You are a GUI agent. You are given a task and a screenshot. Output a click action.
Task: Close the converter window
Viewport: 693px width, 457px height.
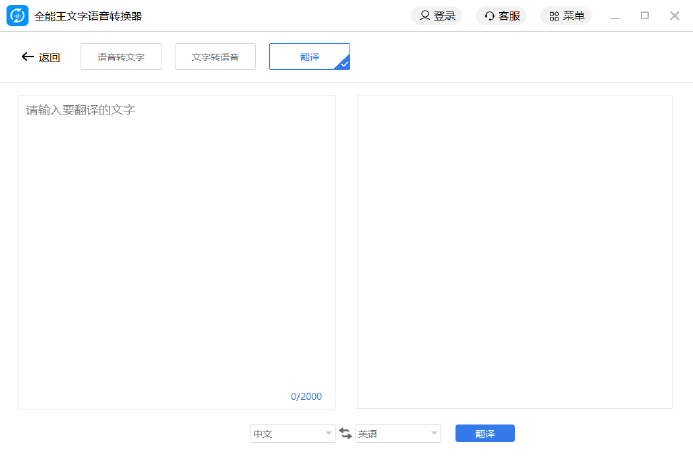click(673, 16)
